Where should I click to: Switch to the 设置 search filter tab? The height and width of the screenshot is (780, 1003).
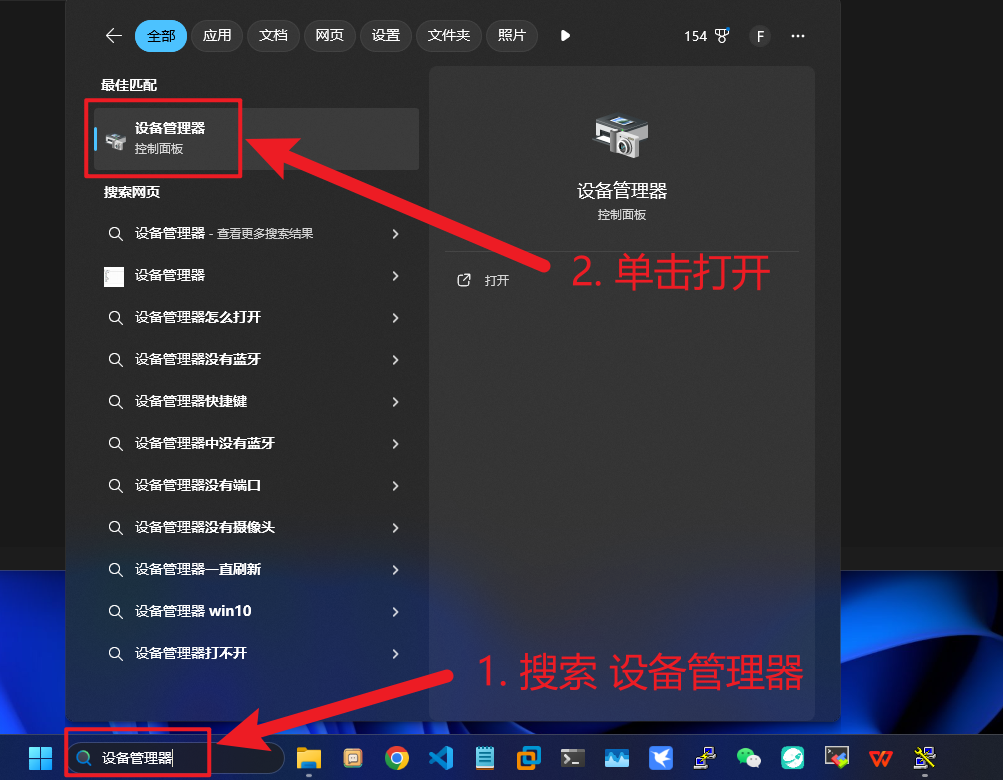pos(385,35)
